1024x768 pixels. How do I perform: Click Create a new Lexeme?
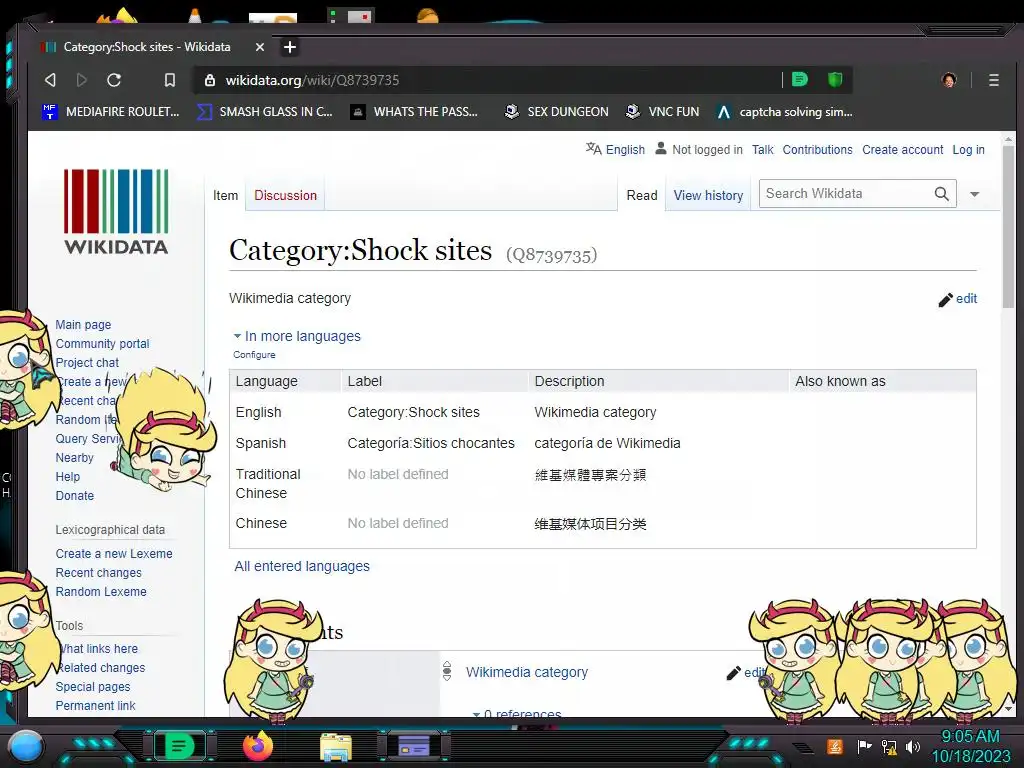pyautogui.click(x=114, y=554)
